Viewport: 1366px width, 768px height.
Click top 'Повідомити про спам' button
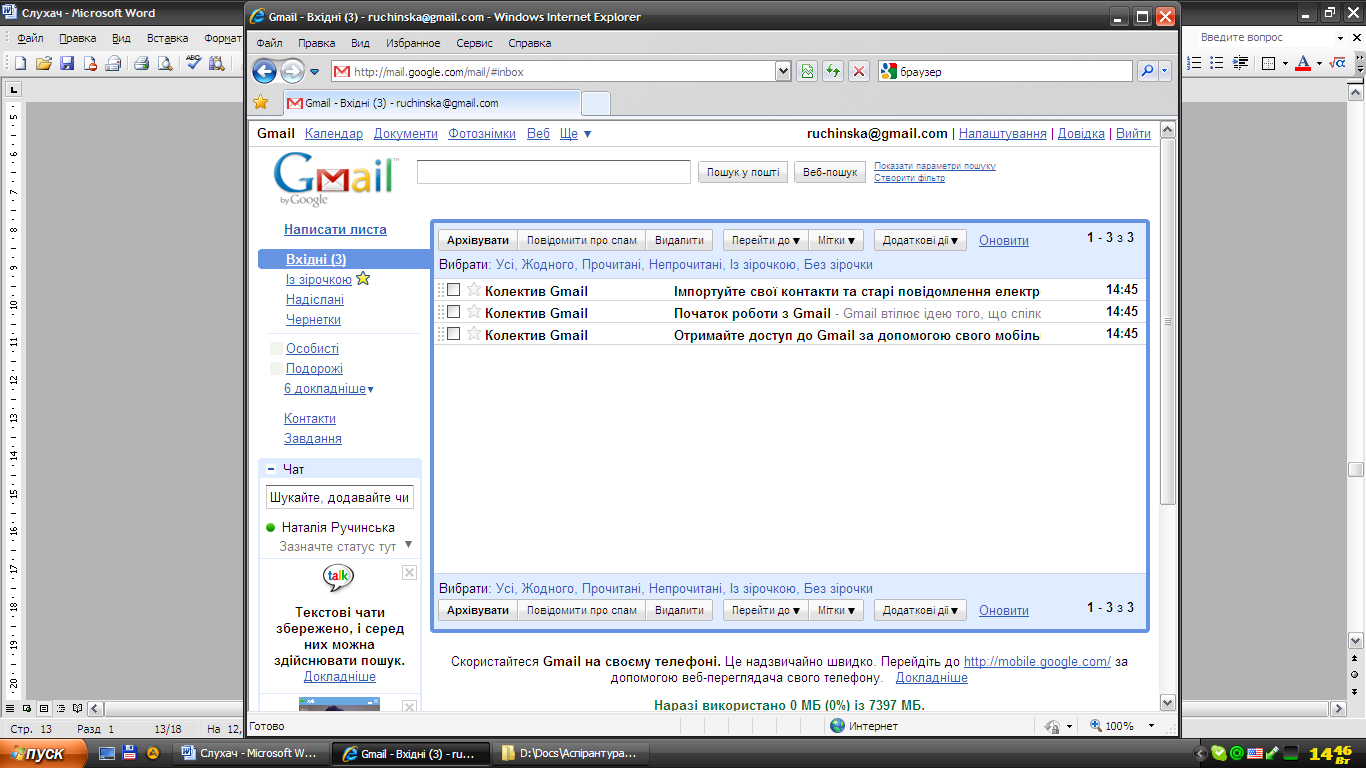coord(582,240)
